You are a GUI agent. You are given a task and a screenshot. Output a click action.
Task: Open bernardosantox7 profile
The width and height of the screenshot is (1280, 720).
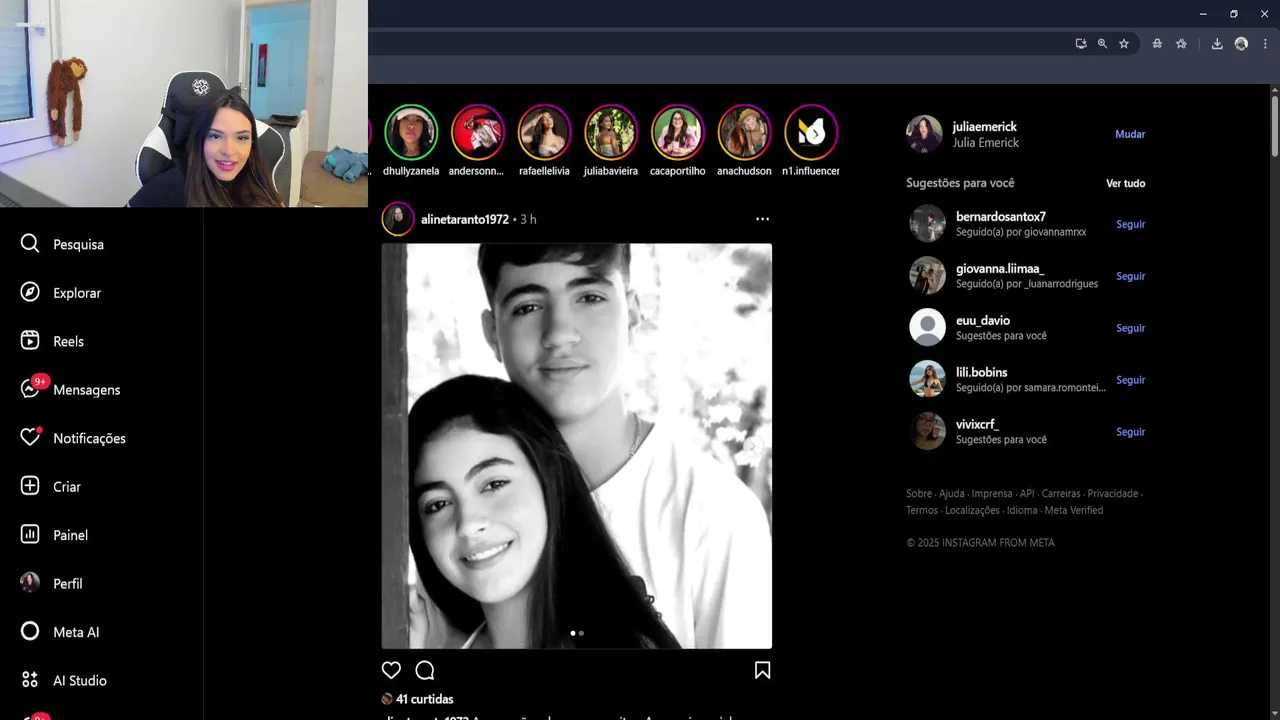(1001, 217)
